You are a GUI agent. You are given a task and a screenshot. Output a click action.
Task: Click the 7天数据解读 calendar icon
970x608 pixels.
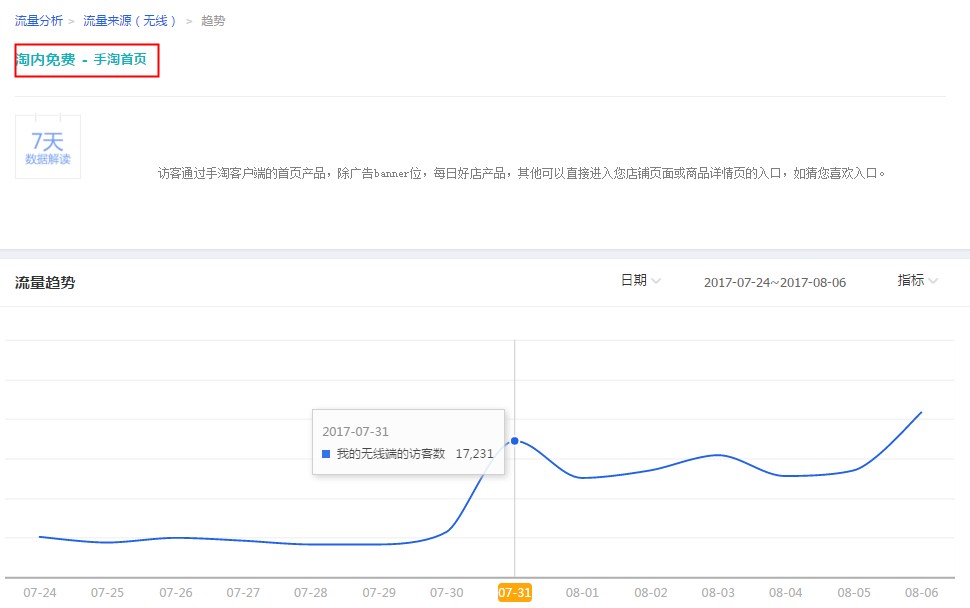(x=47, y=146)
